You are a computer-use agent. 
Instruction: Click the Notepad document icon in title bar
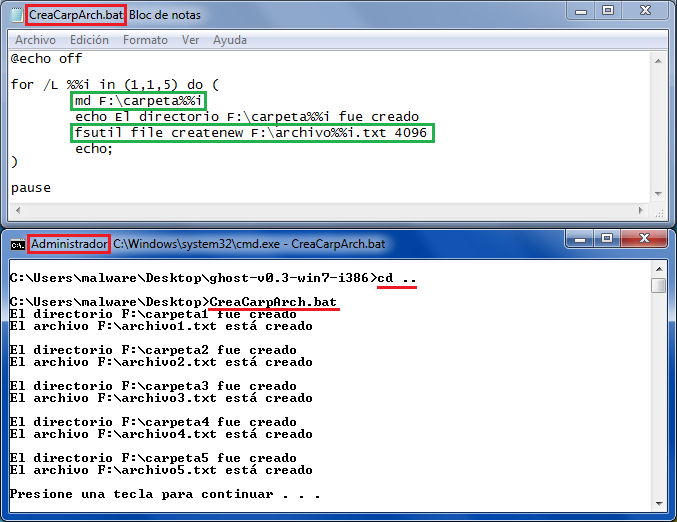pyautogui.click(x=17, y=15)
